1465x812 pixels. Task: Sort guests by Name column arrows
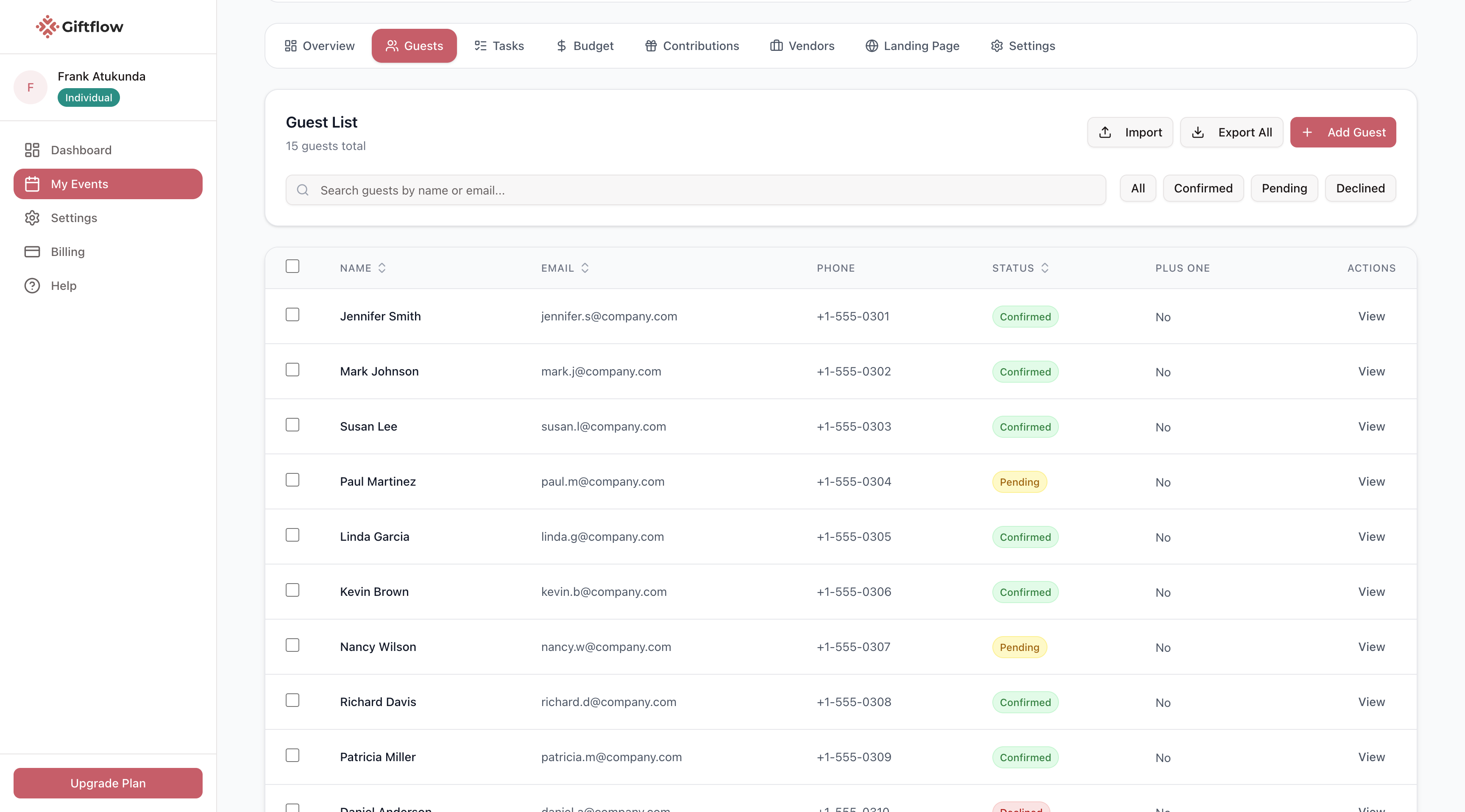(382, 268)
